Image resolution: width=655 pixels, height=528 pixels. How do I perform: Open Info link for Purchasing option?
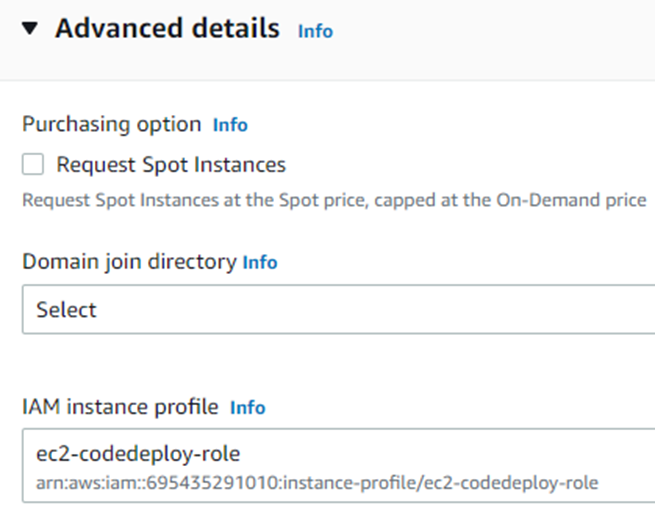pos(230,125)
